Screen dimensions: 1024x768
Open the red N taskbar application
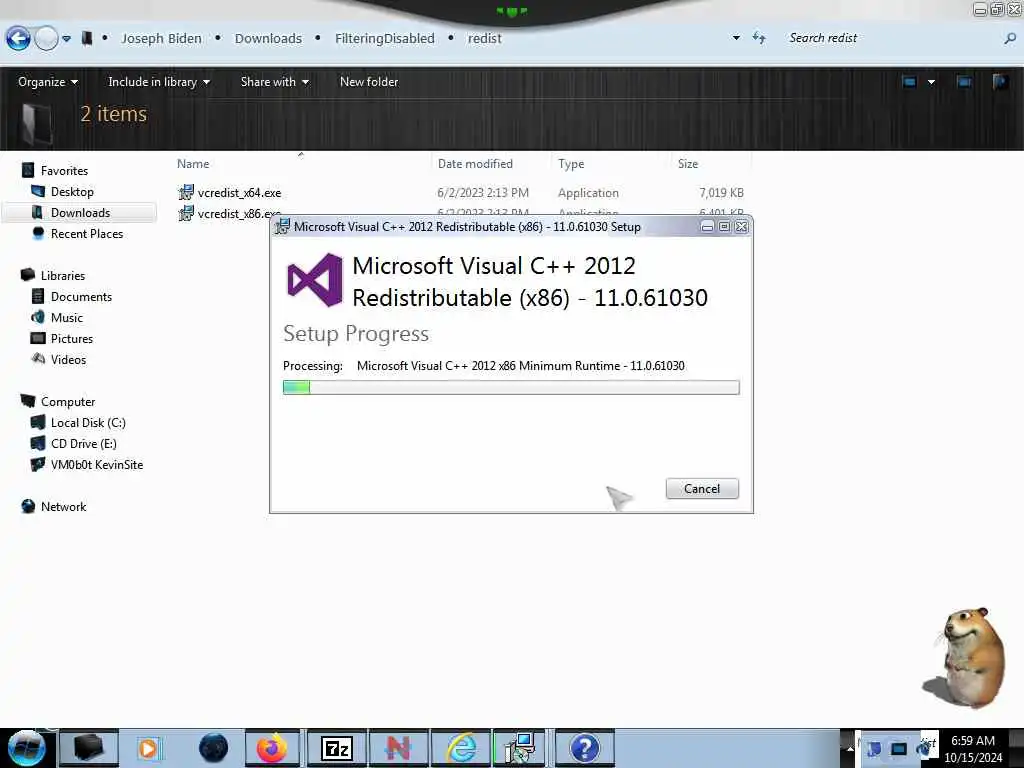(398, 748)
